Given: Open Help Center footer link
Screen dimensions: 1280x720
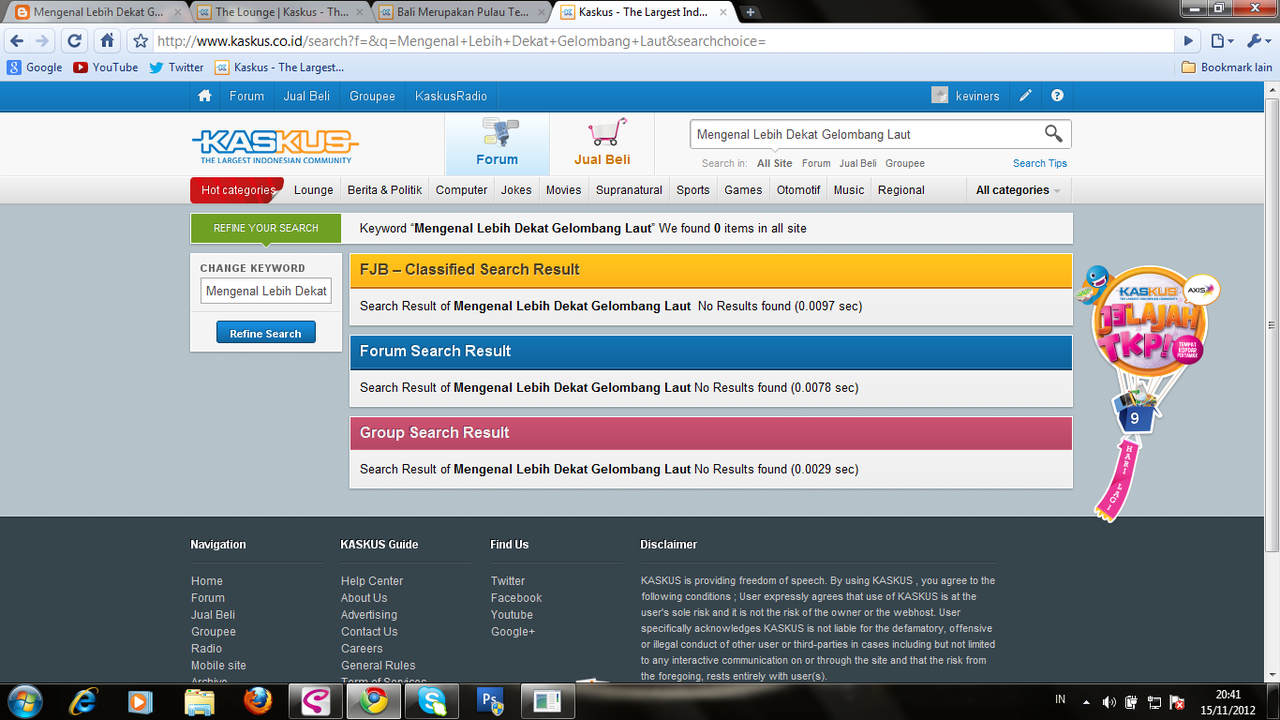Looking at the screenshot, I should pos(372,581).
